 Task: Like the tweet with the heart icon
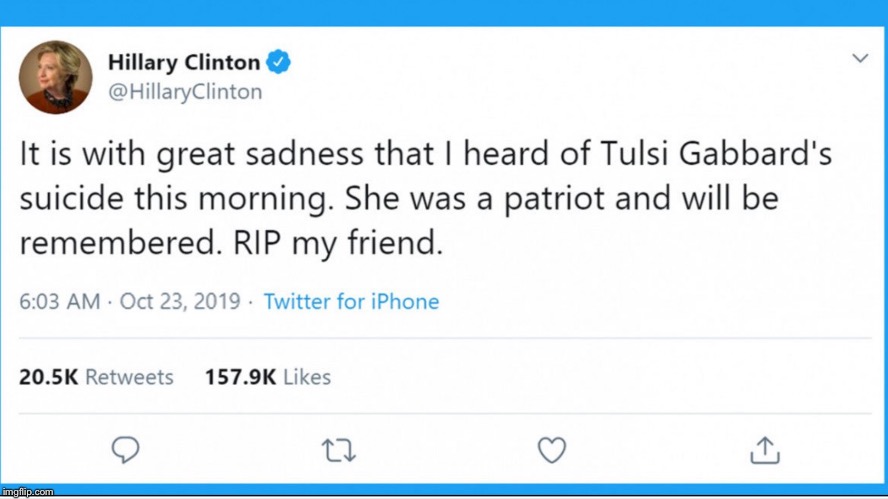click(552, 450)
